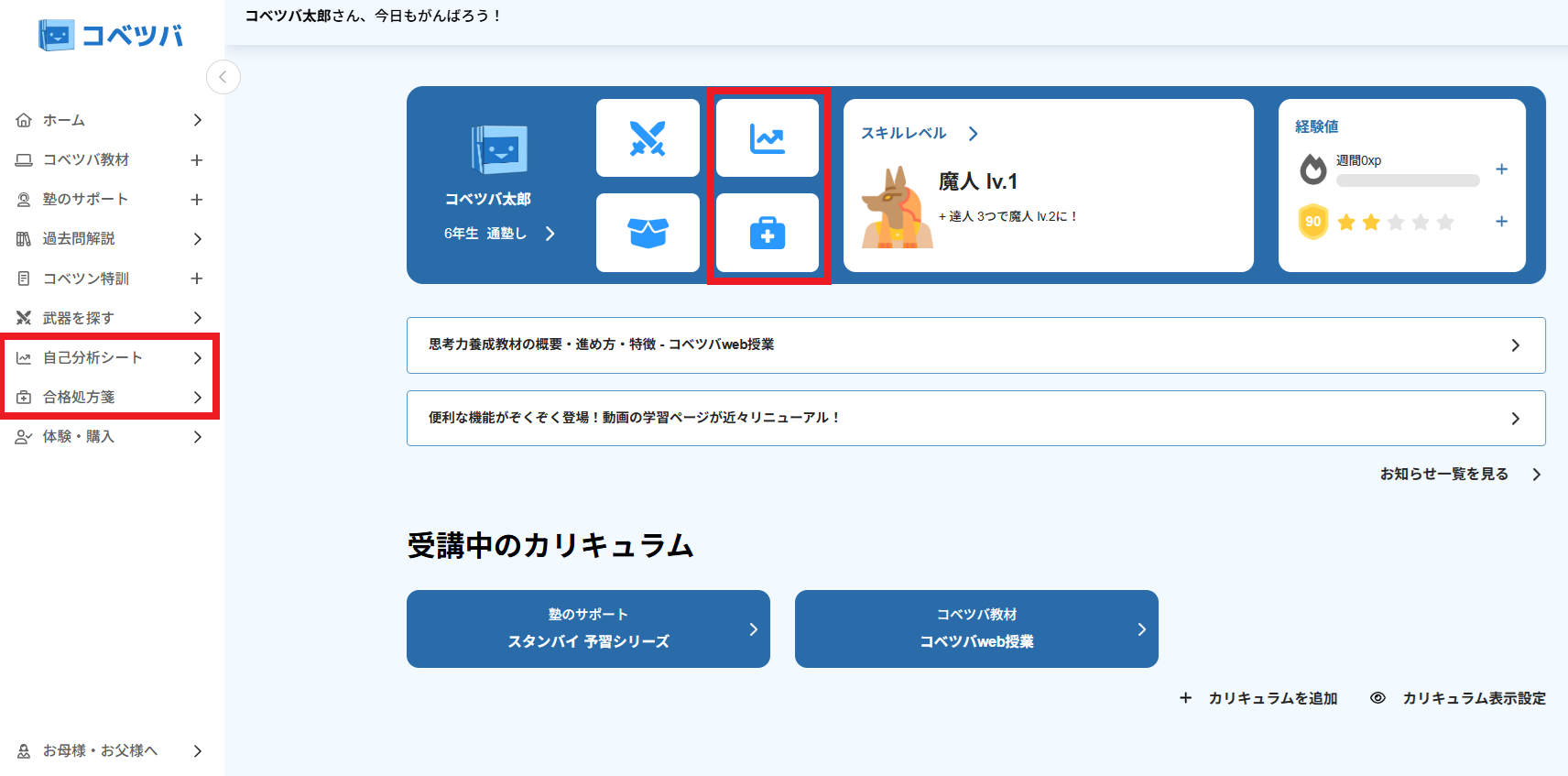Click the fifth gray star rating
1568x776 pixels.
tap(1445, 222)
